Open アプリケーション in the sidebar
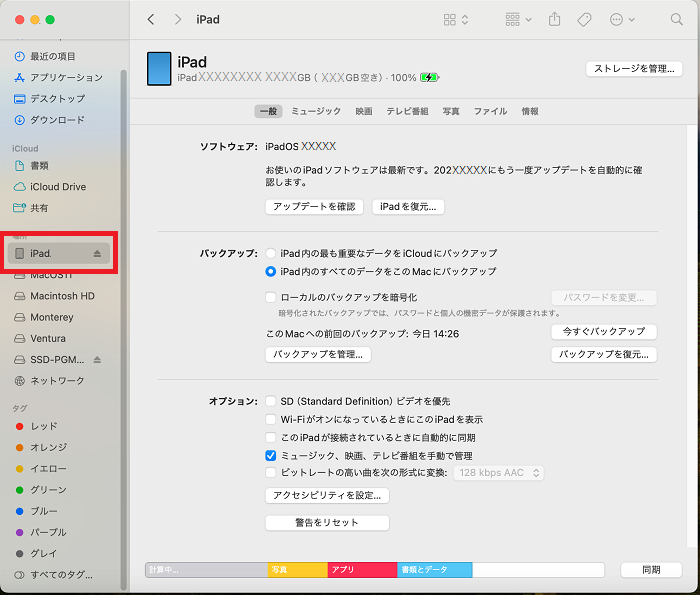The image size is (700, 595). pyautogui.click(x=58, y=78)
